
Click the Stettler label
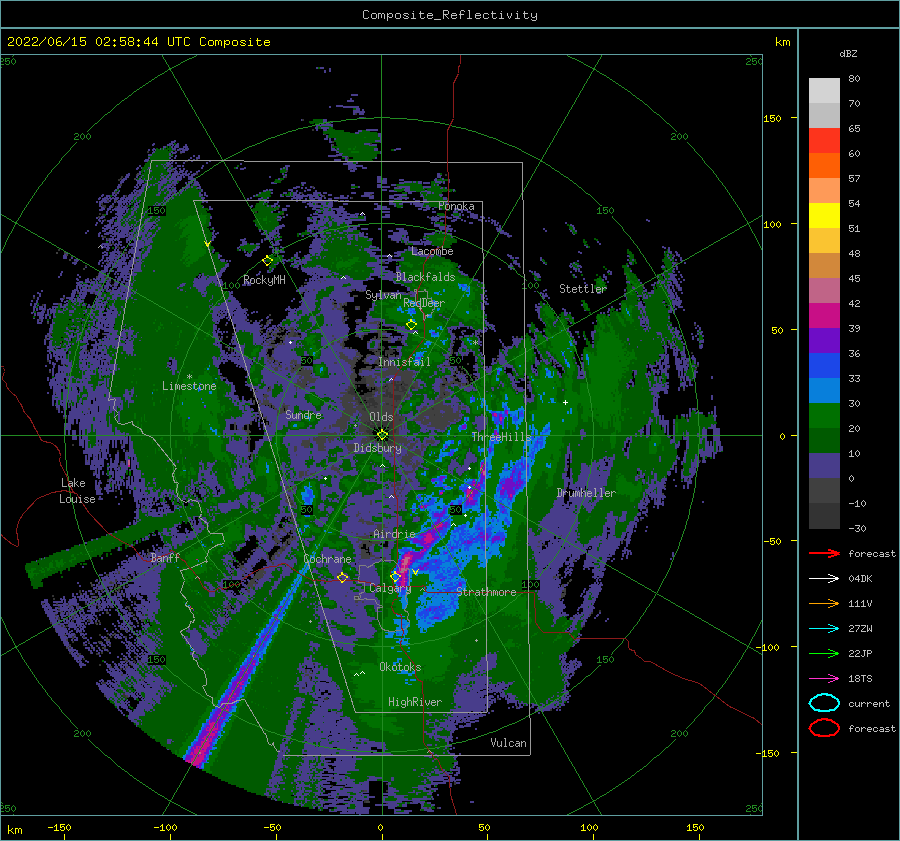(583, 289)
